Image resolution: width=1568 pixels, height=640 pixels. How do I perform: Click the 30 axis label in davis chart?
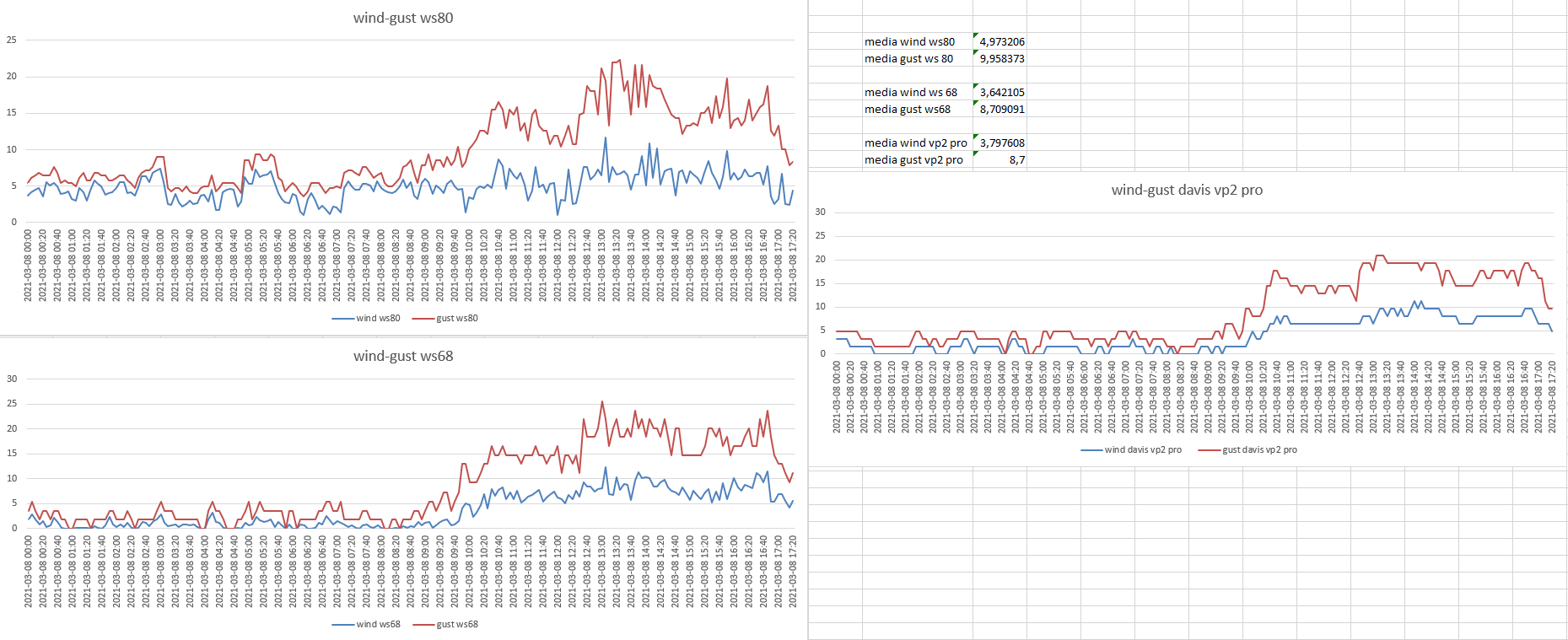(x=820, y=212)
